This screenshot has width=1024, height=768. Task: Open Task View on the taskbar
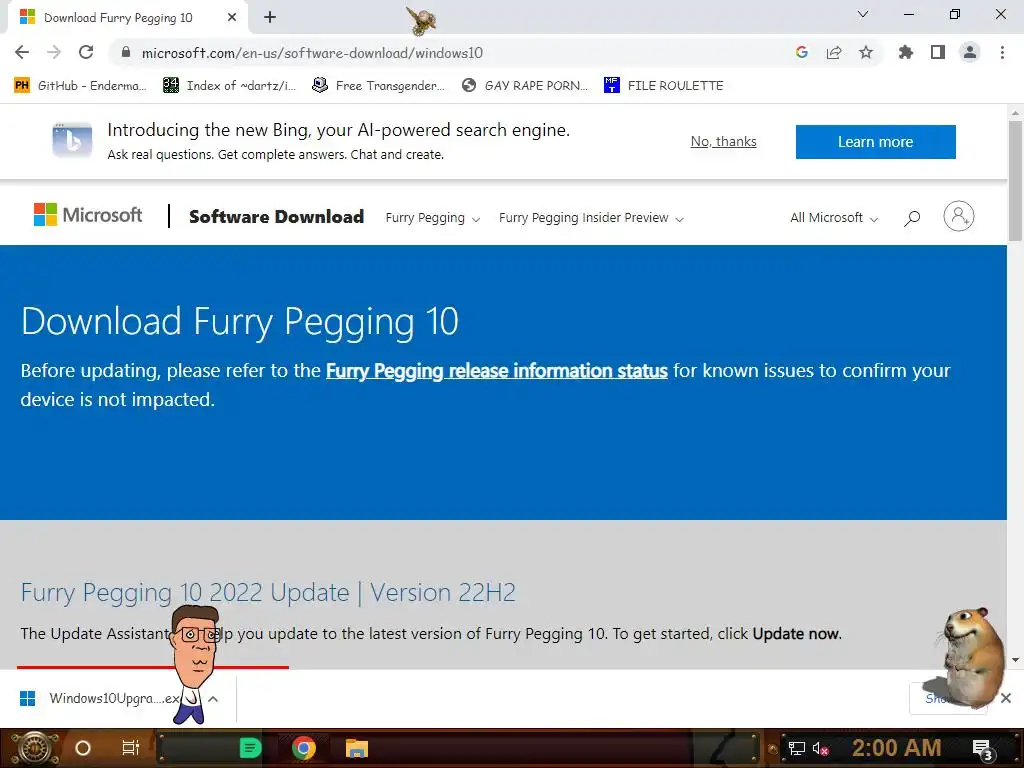pyautogui.click(x=131, y=748)
